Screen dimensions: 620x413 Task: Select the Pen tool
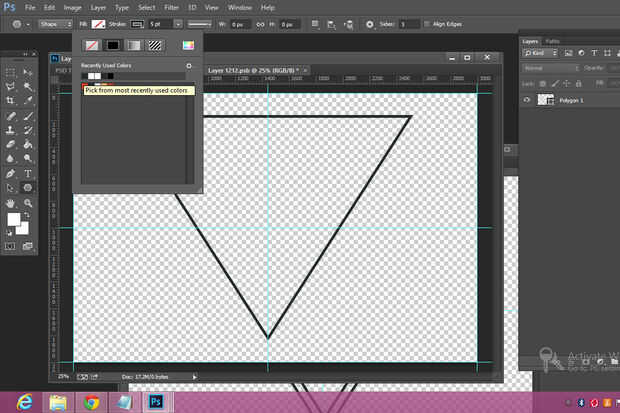[x=10, y=173]
